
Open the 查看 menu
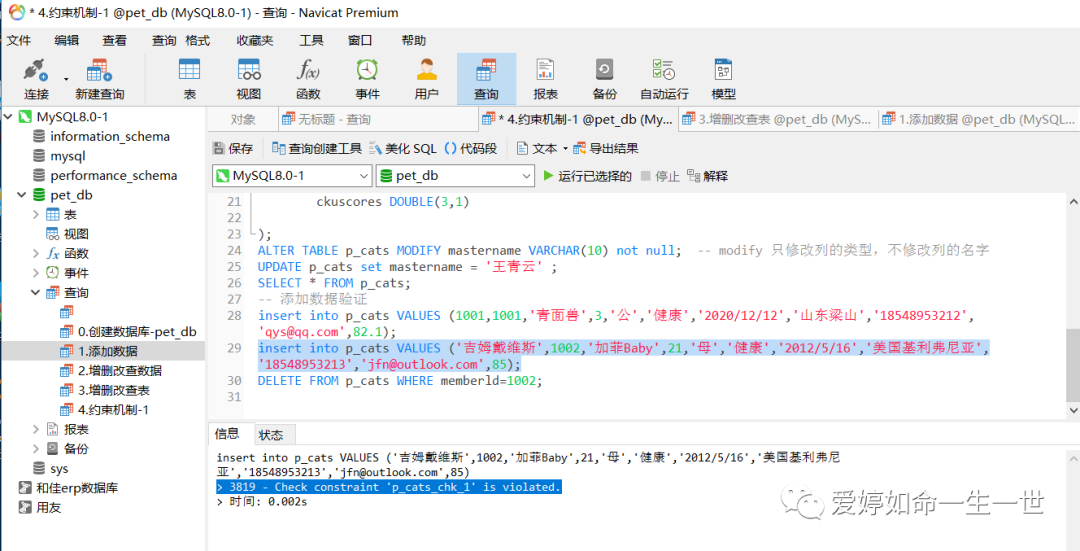pyautogui.click(x=114, y=41)
